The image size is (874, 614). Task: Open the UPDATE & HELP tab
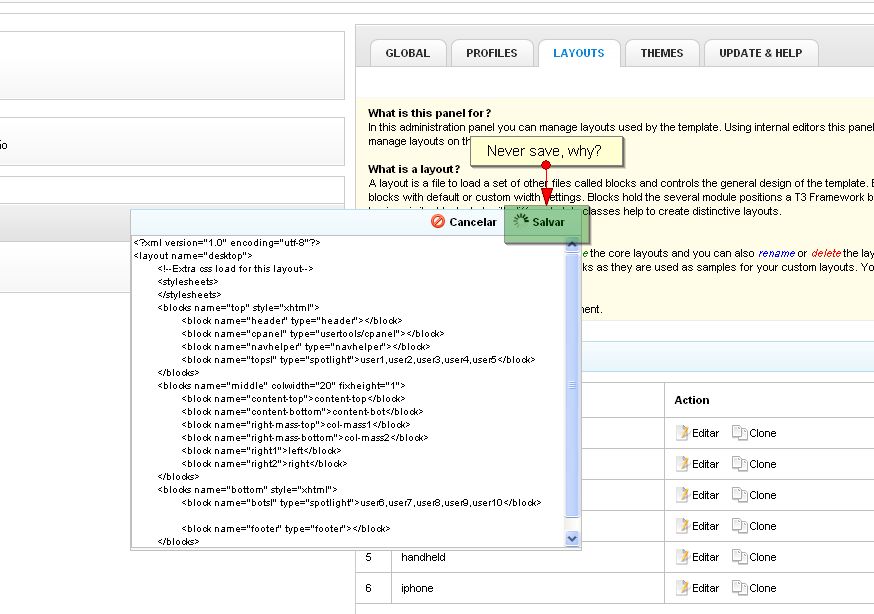coord(760,53)
